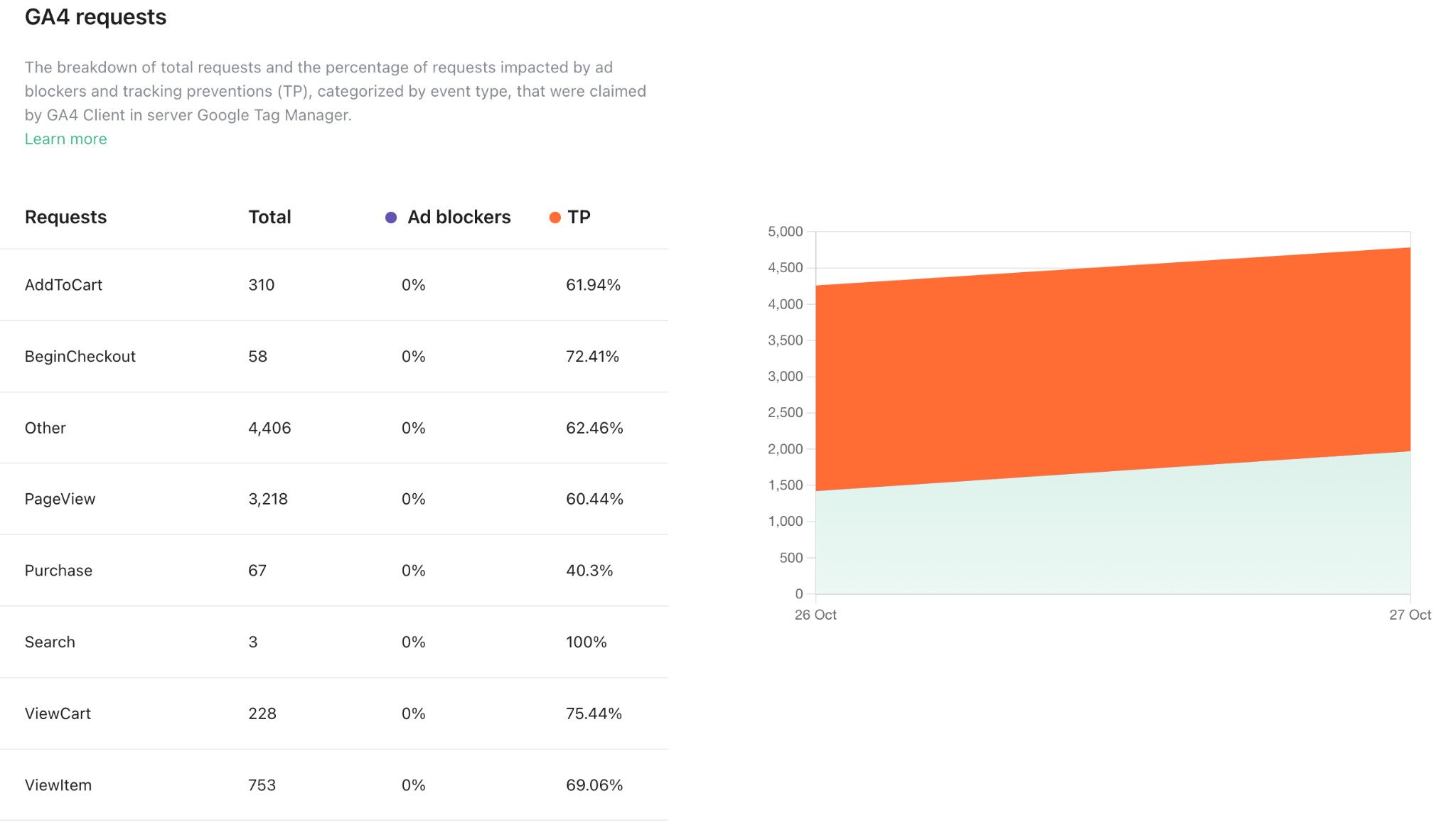Image resolution: width=1456 pixels, height=835 pixels.
Task: Click the 26 Oct axis label
Action: click(x=815, y=615)
